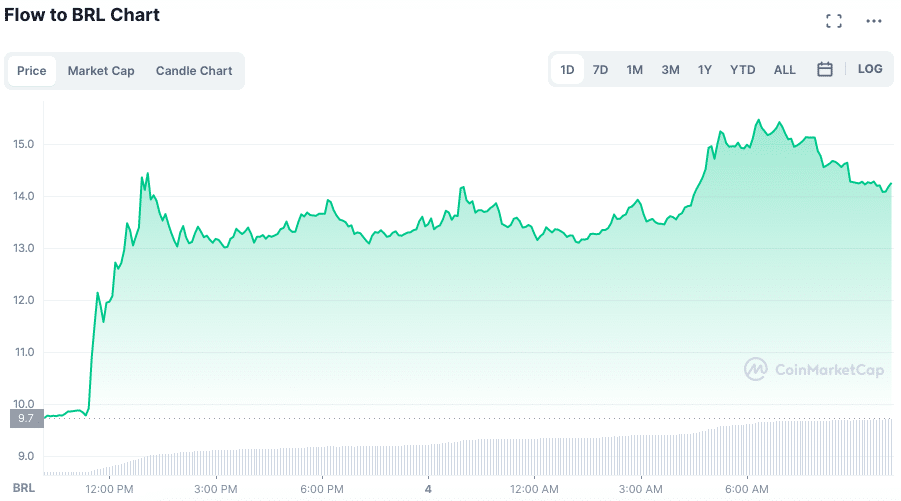Toggle LOG scale on the chart
Image resolution: width=901 pixels, height=501 pixels.
click(x=870, y=70)
